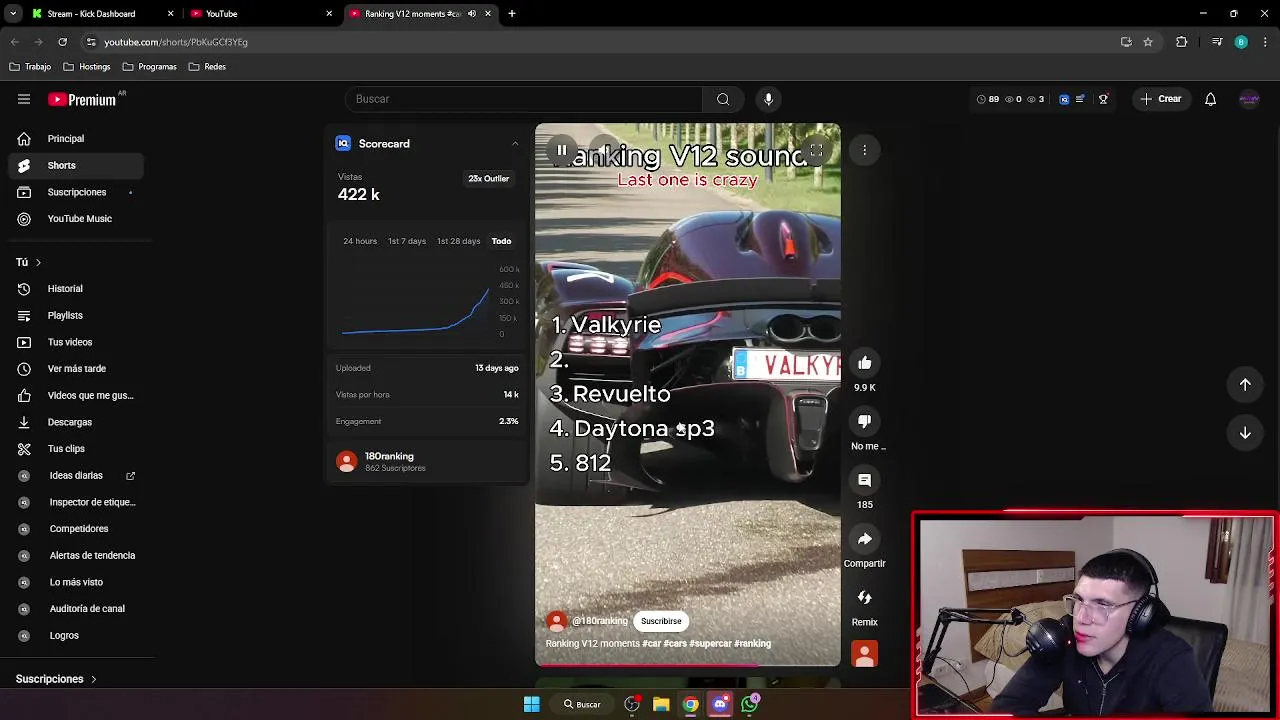This screenshot has width=1280, height=720.
Task: Open Trabajo bookmarks folder
Action: 30,67
